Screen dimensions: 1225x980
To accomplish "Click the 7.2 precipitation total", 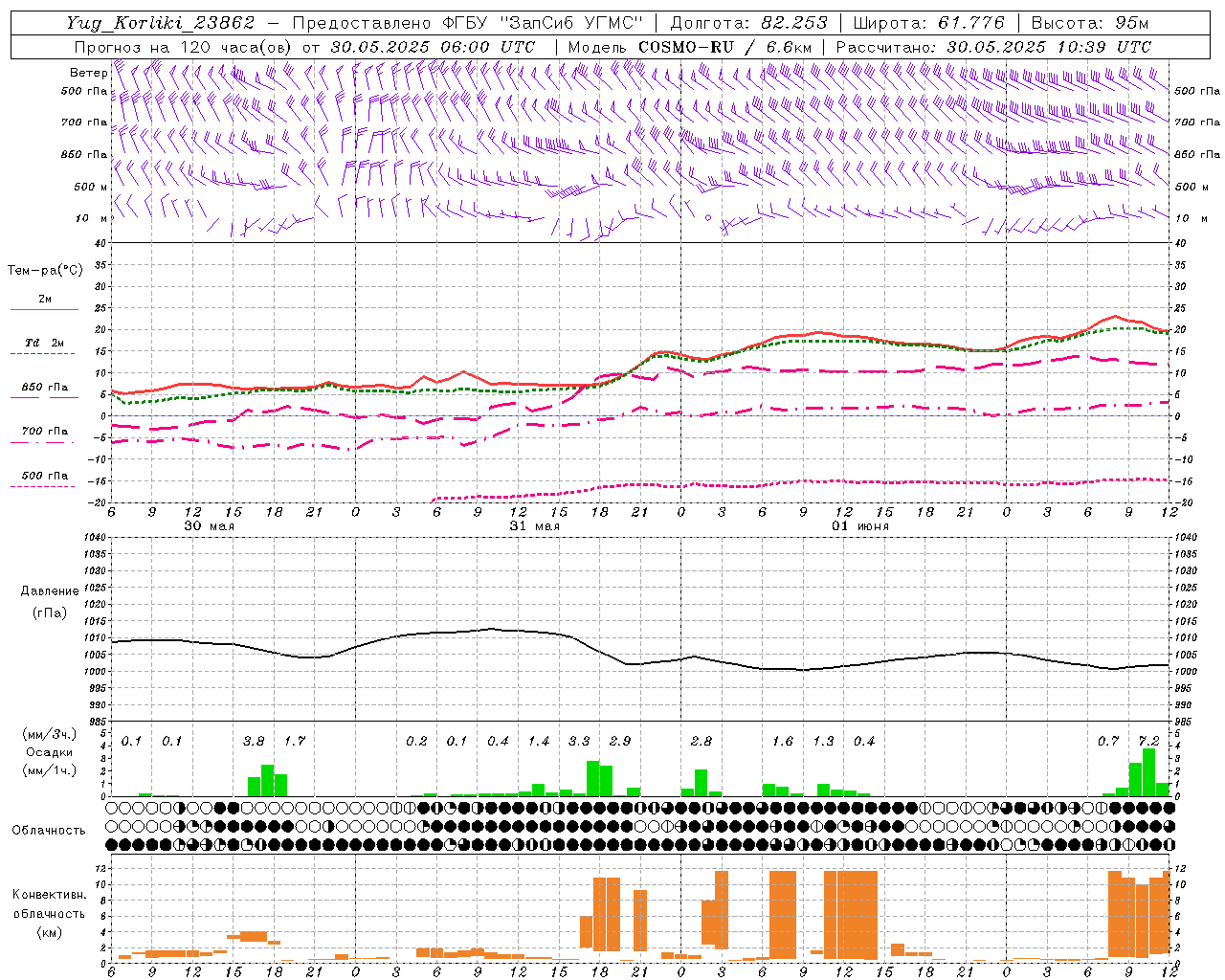I will click(x=1148, y=742).
